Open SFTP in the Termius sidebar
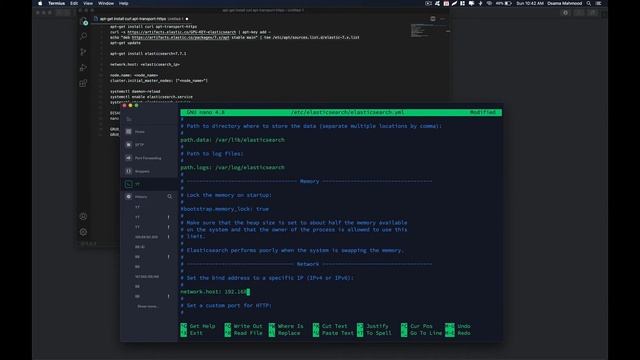Viewport: 640px width, 360px height. pyautogui.click(x=149, y=144)
